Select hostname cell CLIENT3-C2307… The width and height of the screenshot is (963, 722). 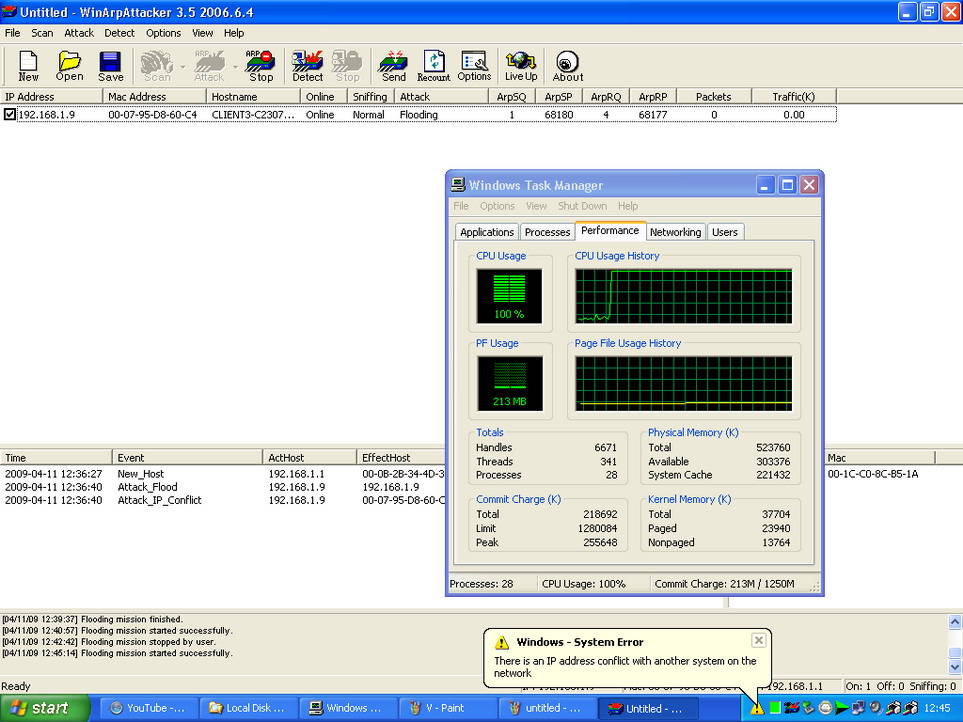click(253, 115)
